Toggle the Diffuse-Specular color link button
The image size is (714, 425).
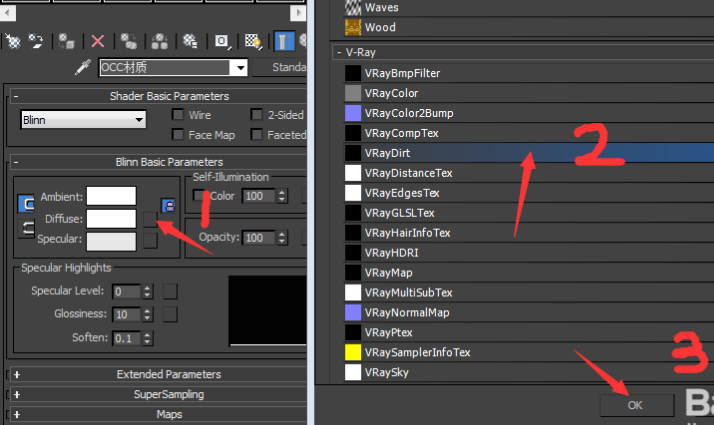[26, 228]
